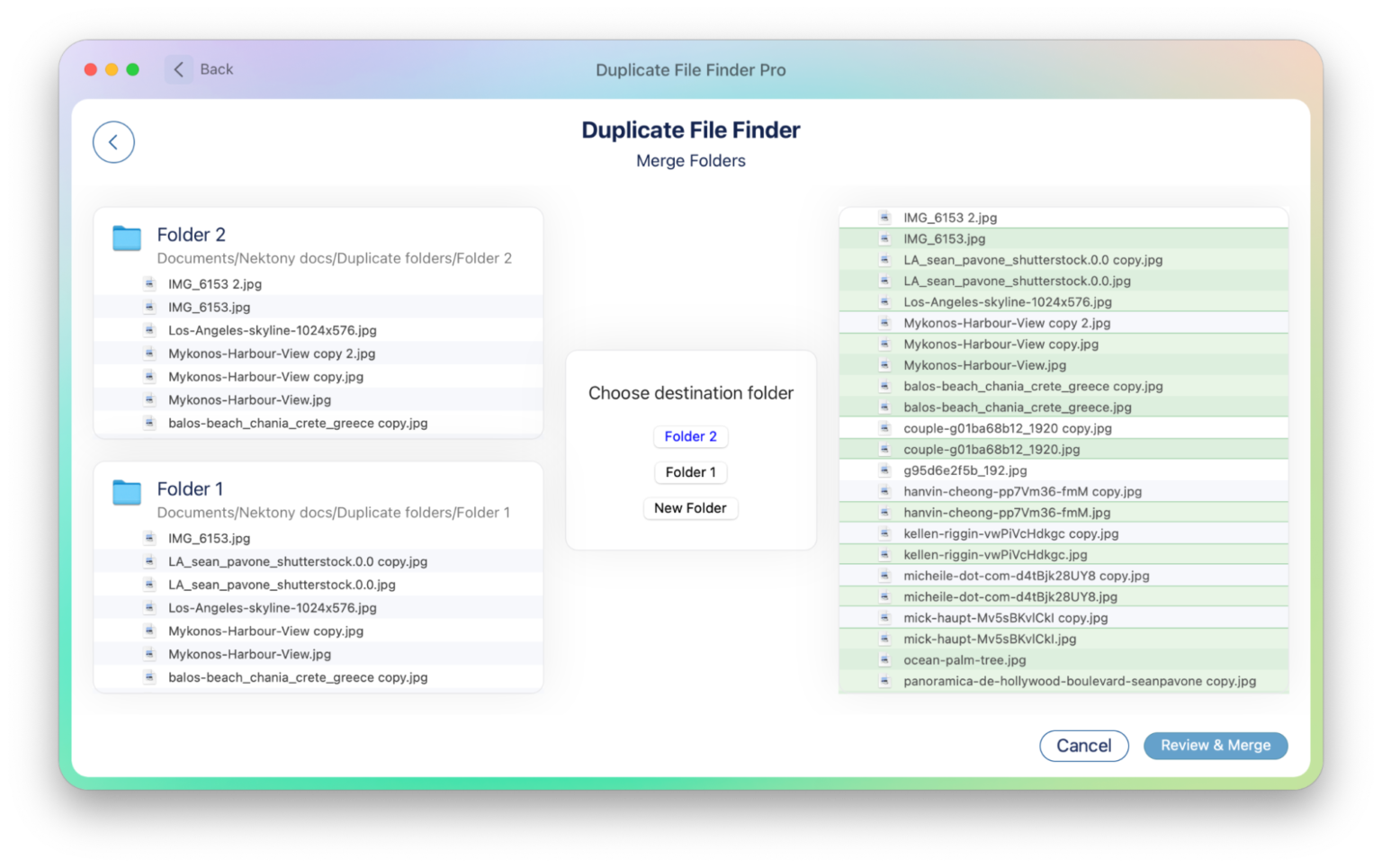Click the file icon beside IMG_6153 2.jpg

pyautogui.click(x=148, y=283)
